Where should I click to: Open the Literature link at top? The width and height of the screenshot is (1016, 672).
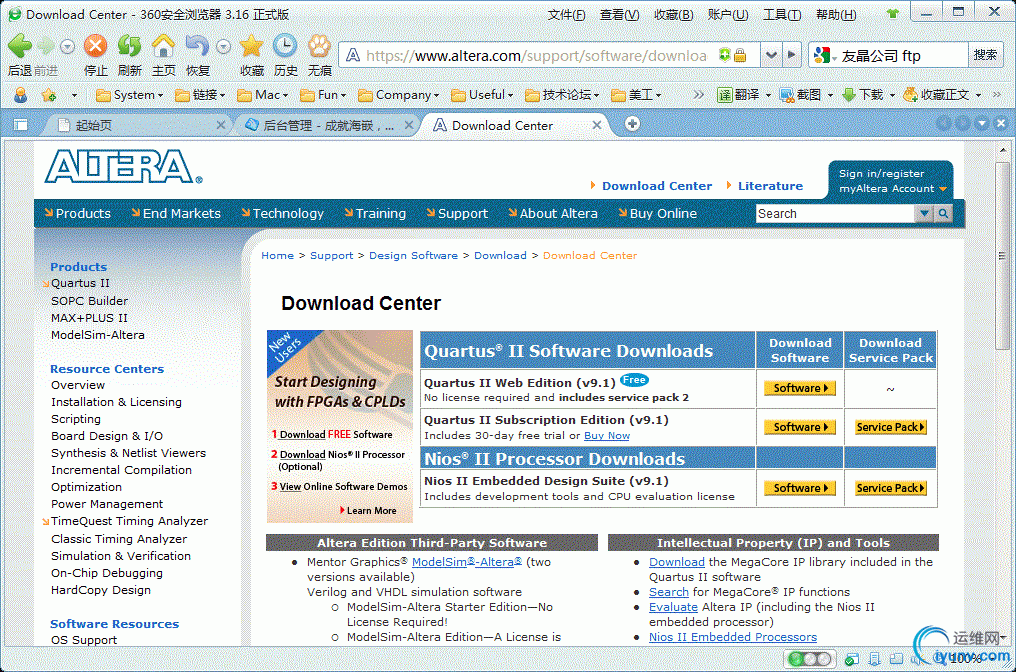point(770,186)
